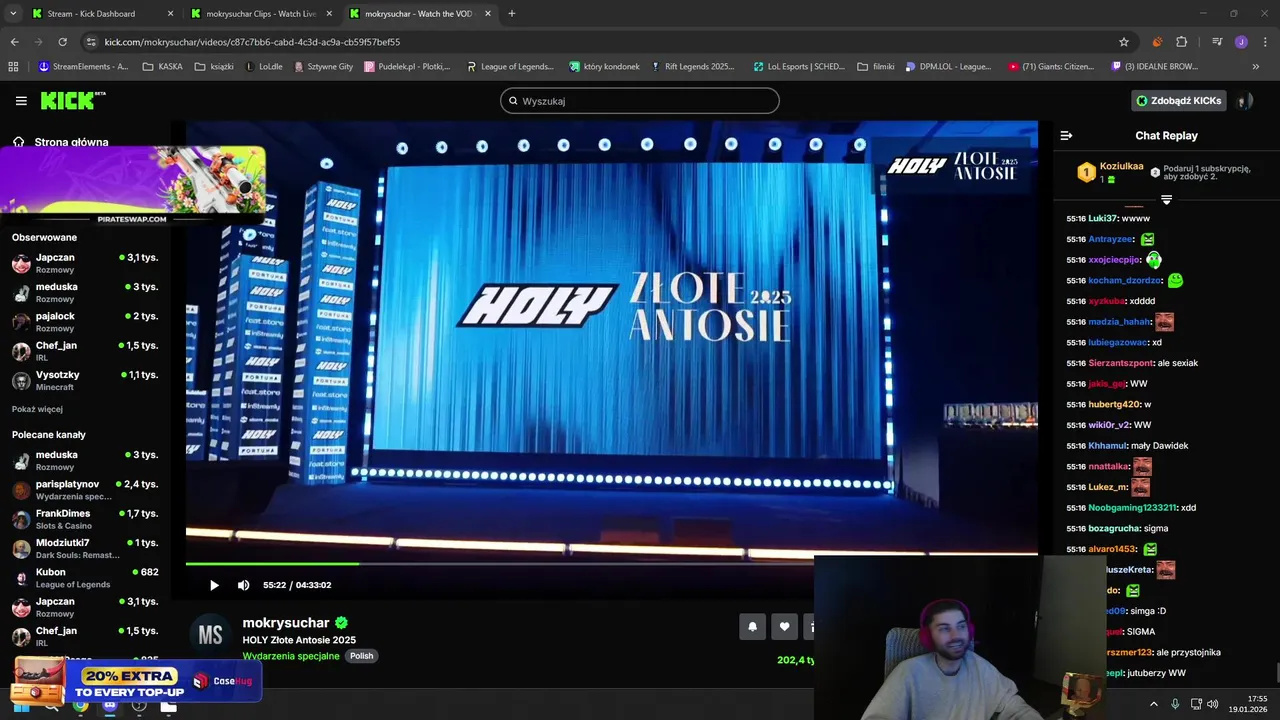
Task: Click lubiegazowac username in chat
Action: tap(1118, 342)
